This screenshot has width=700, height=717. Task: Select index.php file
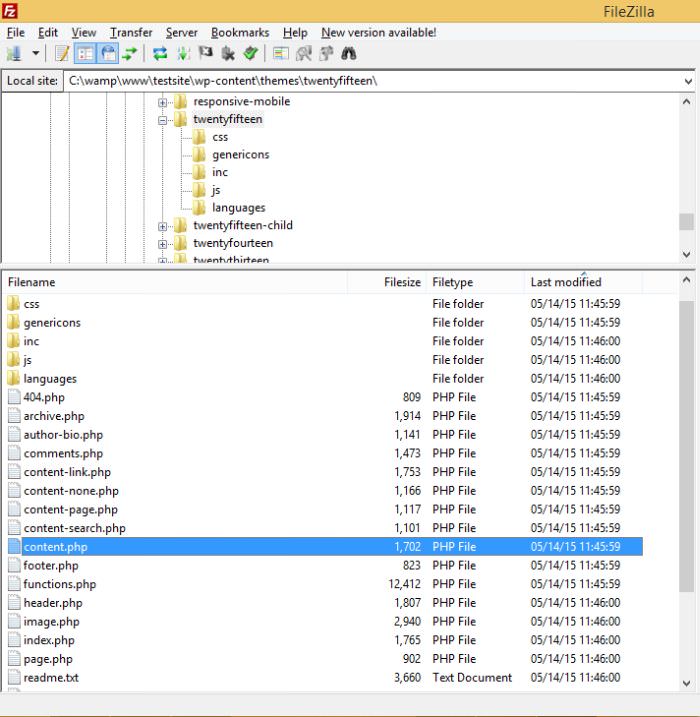pyautogui.click(x=323, y=640)
